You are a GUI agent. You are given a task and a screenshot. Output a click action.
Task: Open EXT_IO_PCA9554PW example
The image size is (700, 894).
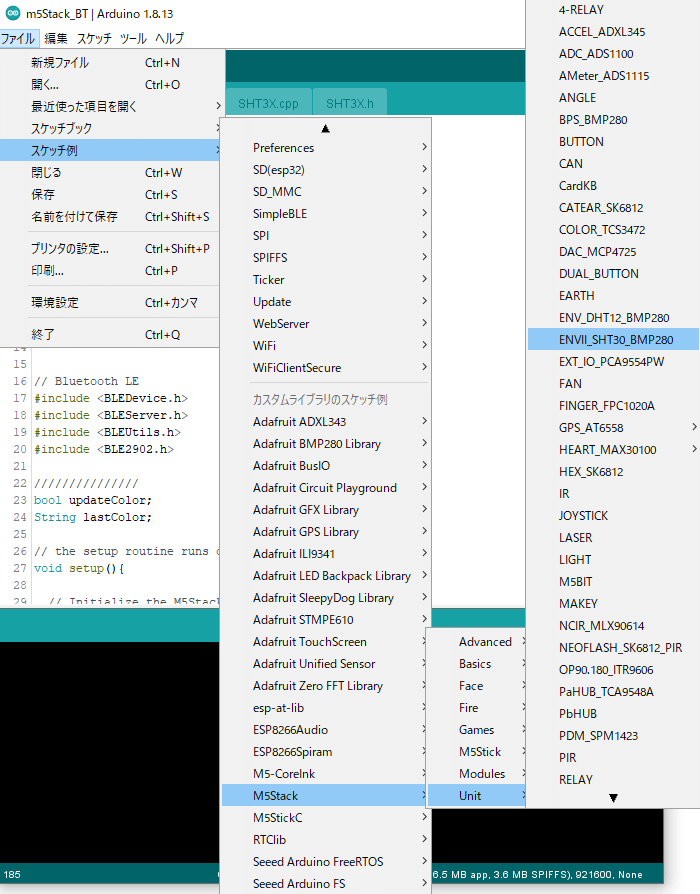(613, 361)
